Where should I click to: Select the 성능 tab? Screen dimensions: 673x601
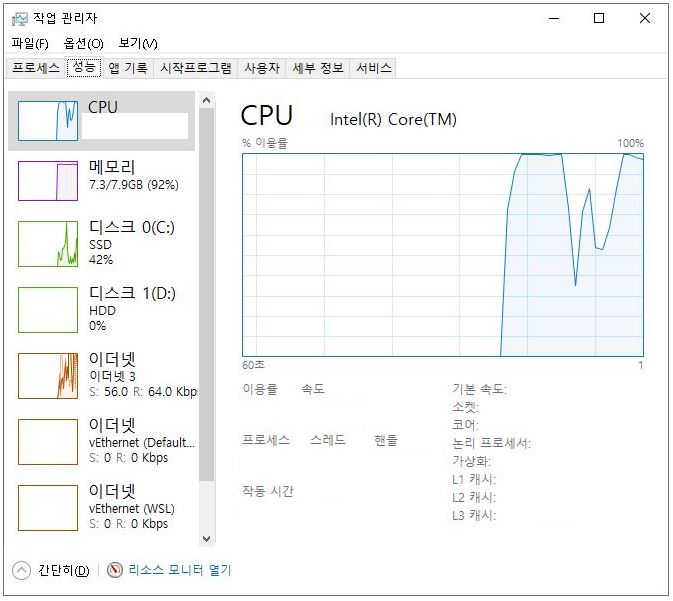84,67
